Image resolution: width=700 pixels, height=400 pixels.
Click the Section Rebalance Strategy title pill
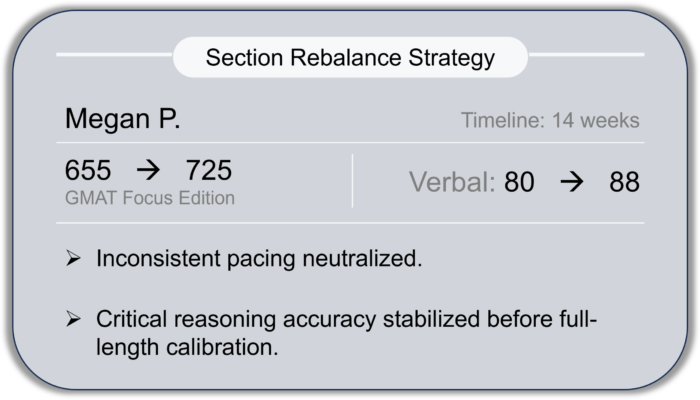click(350, 57)
